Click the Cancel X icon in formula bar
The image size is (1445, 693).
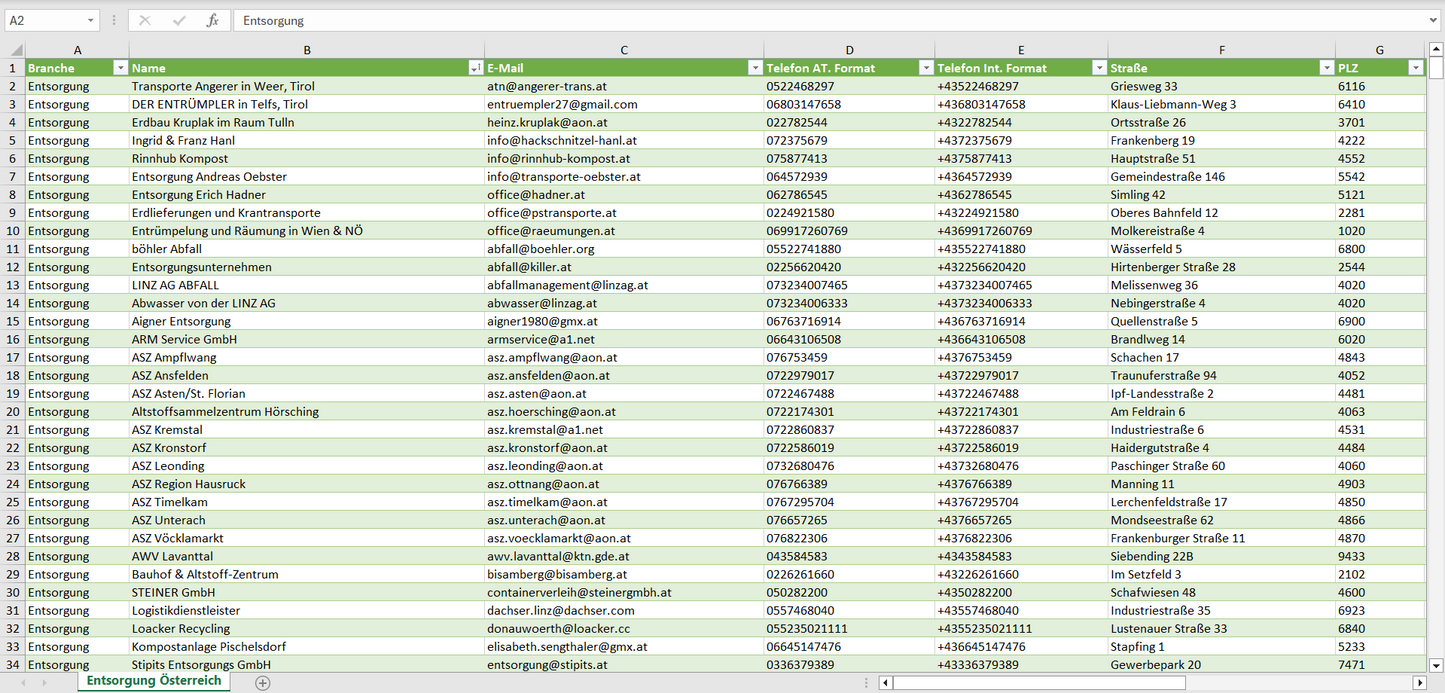point(145,20)
